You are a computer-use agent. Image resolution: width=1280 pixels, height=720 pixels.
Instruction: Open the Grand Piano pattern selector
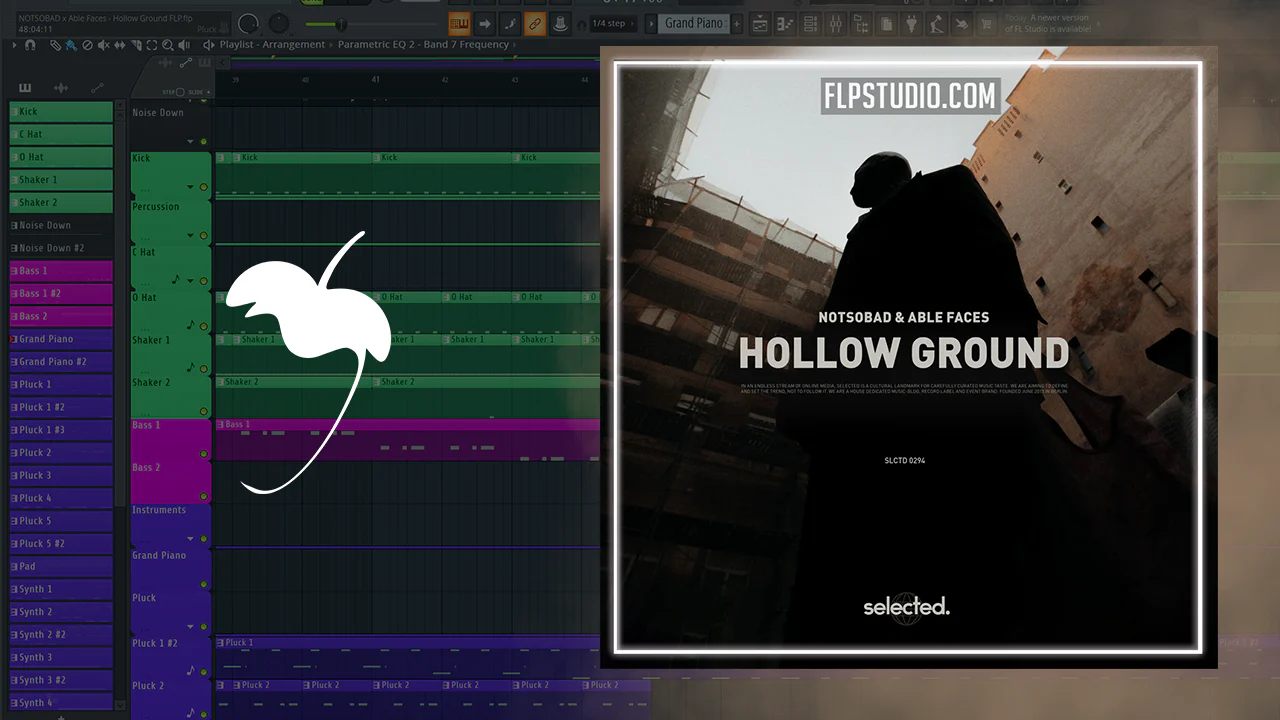click(694, 23)
